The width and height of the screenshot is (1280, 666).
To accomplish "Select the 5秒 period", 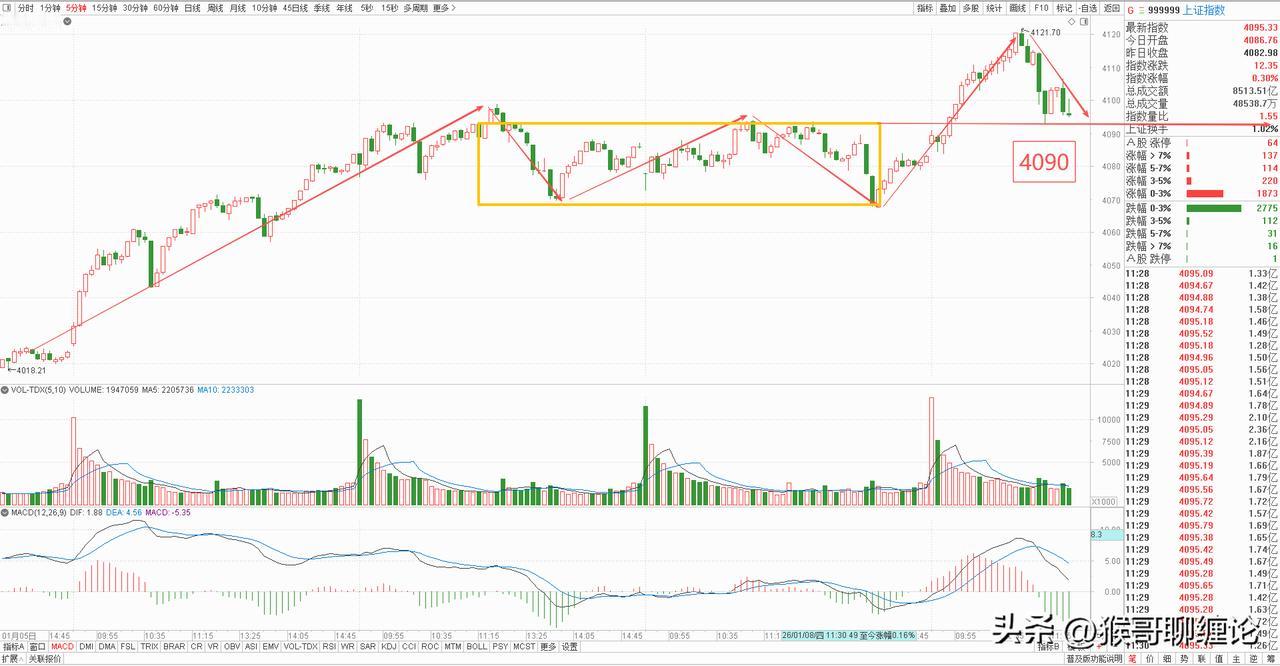I will point(367,8).
